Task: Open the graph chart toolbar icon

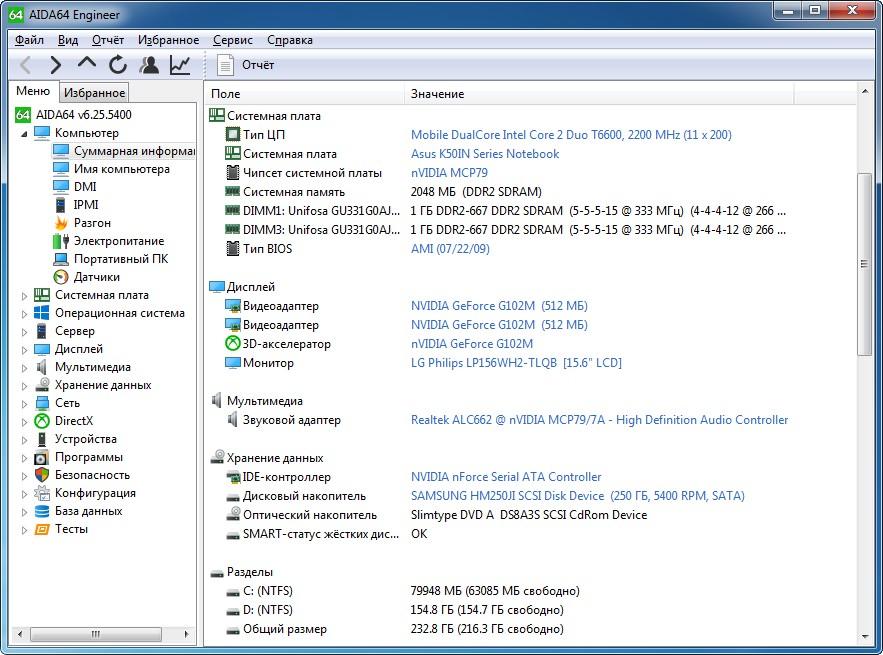Action: (180, 65)
